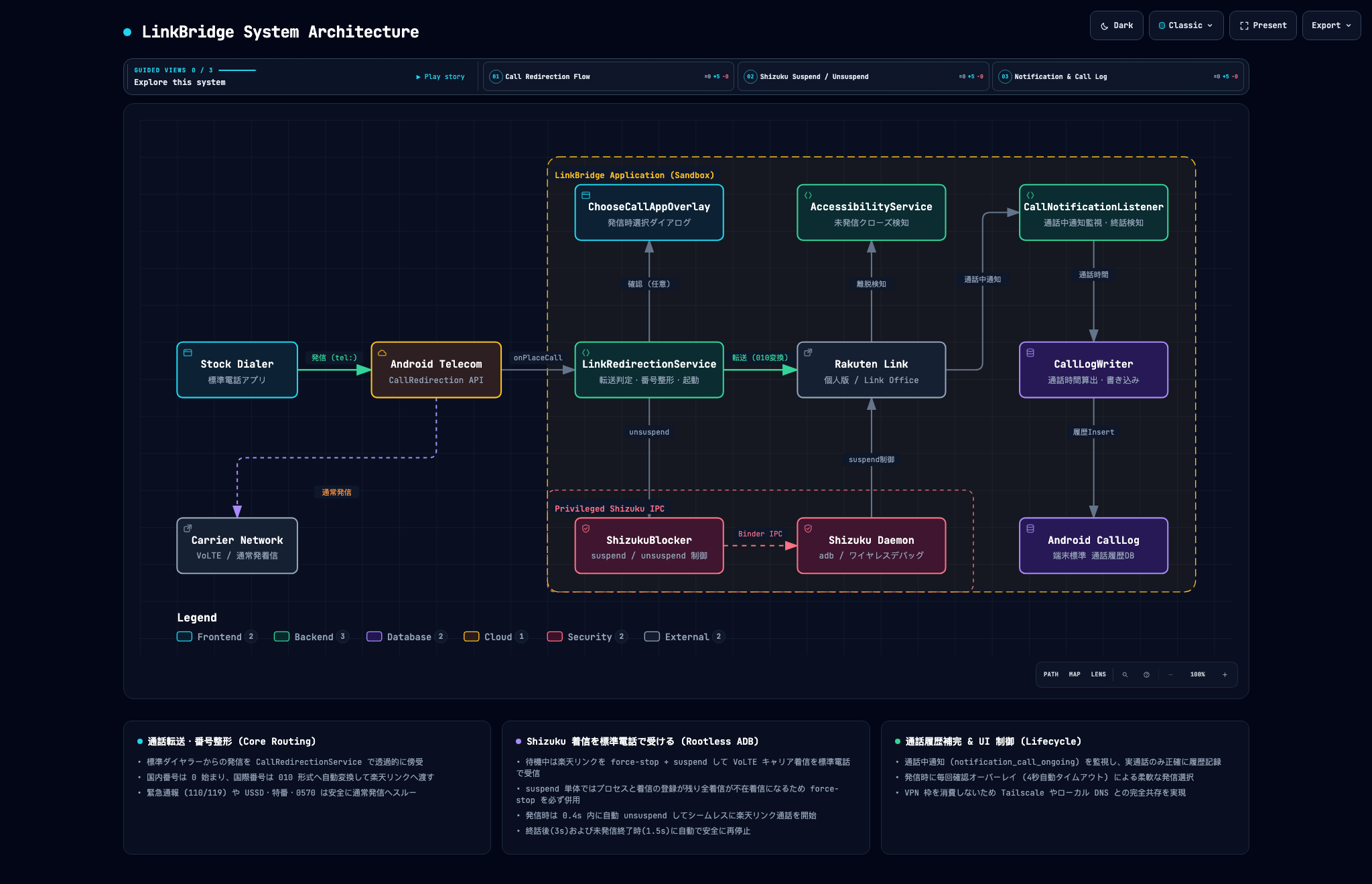Toggle the Security legend filter

[588, 637]
